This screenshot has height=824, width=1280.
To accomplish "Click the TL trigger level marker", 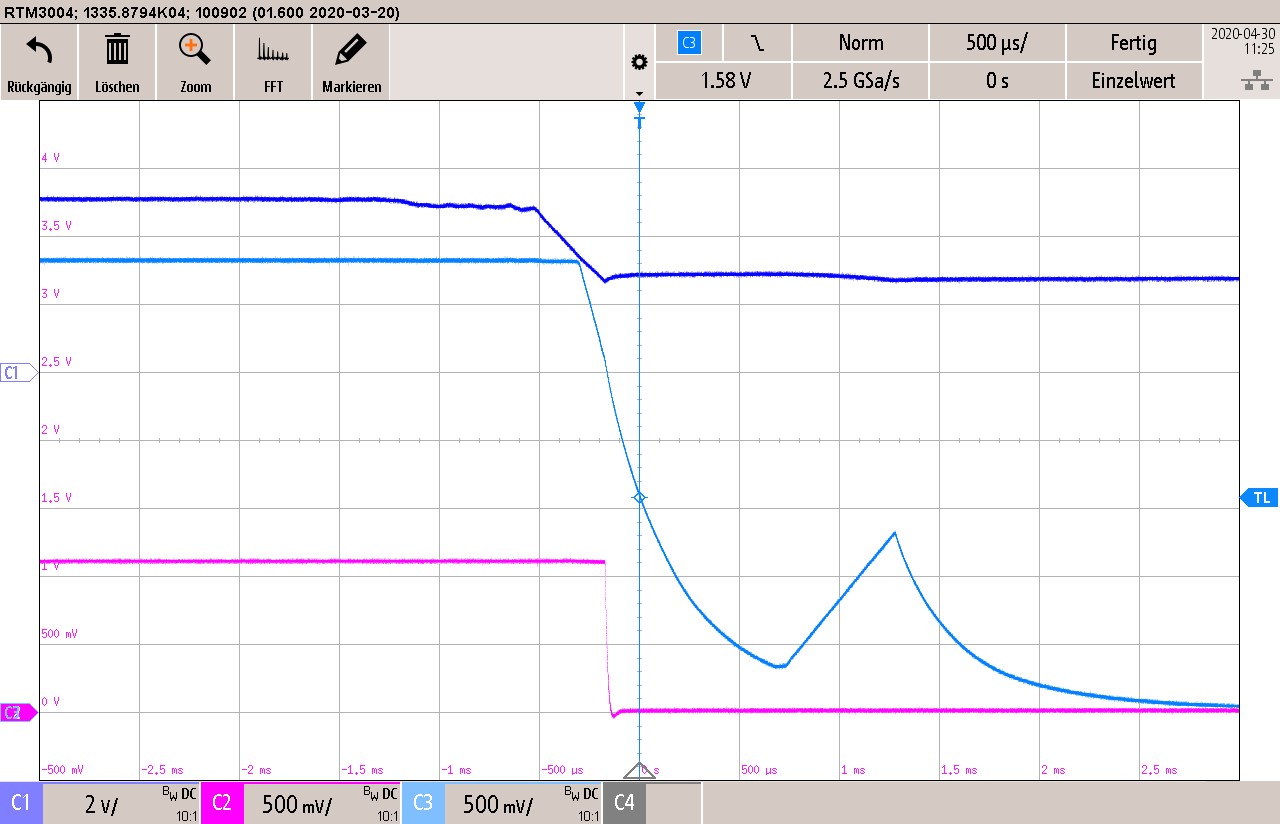I will click(x=1259, y=497).
